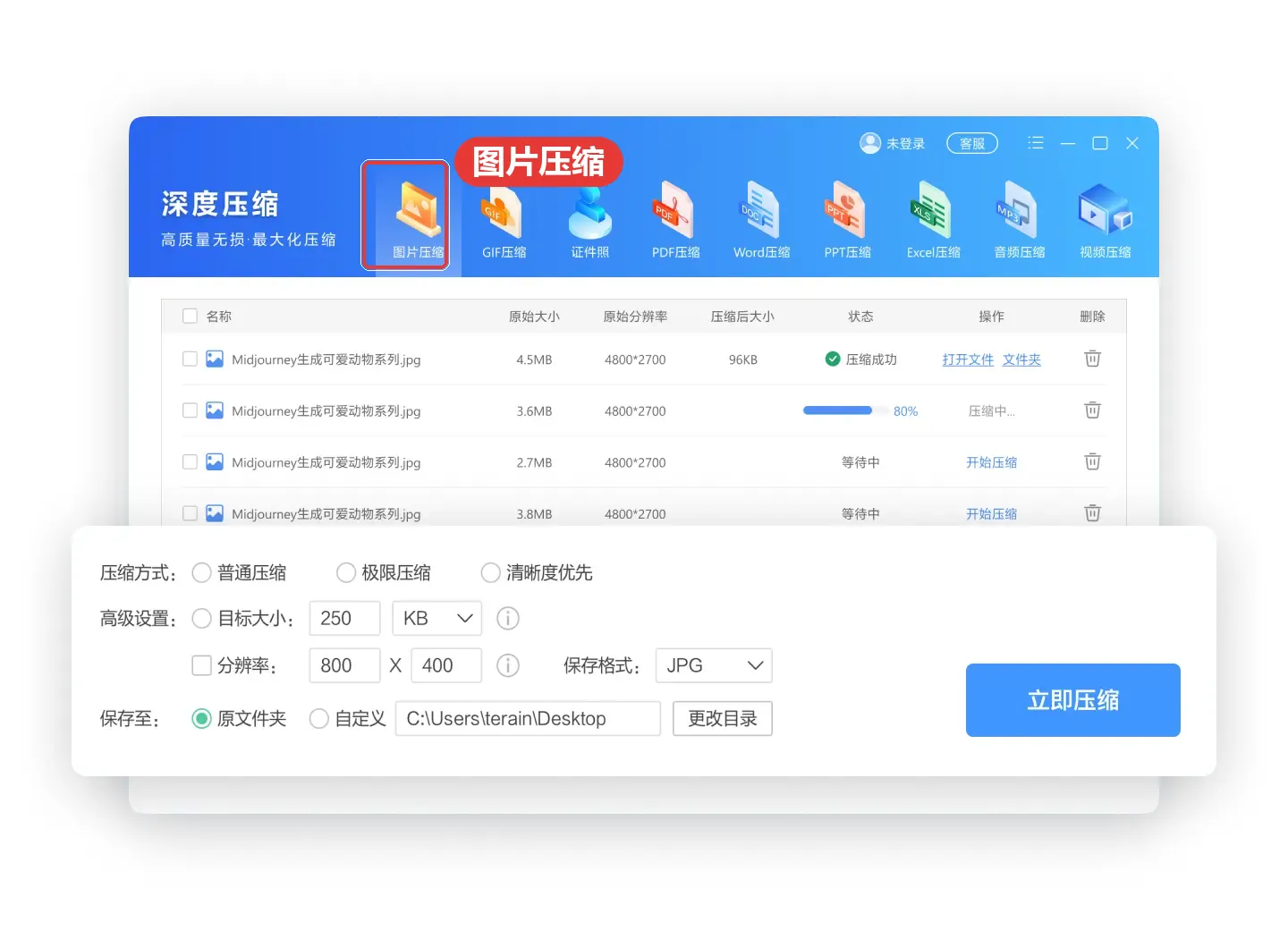Click the 压缩成功 status text
Viewport: 1288px width, 930px height.
tap(871, 359)
